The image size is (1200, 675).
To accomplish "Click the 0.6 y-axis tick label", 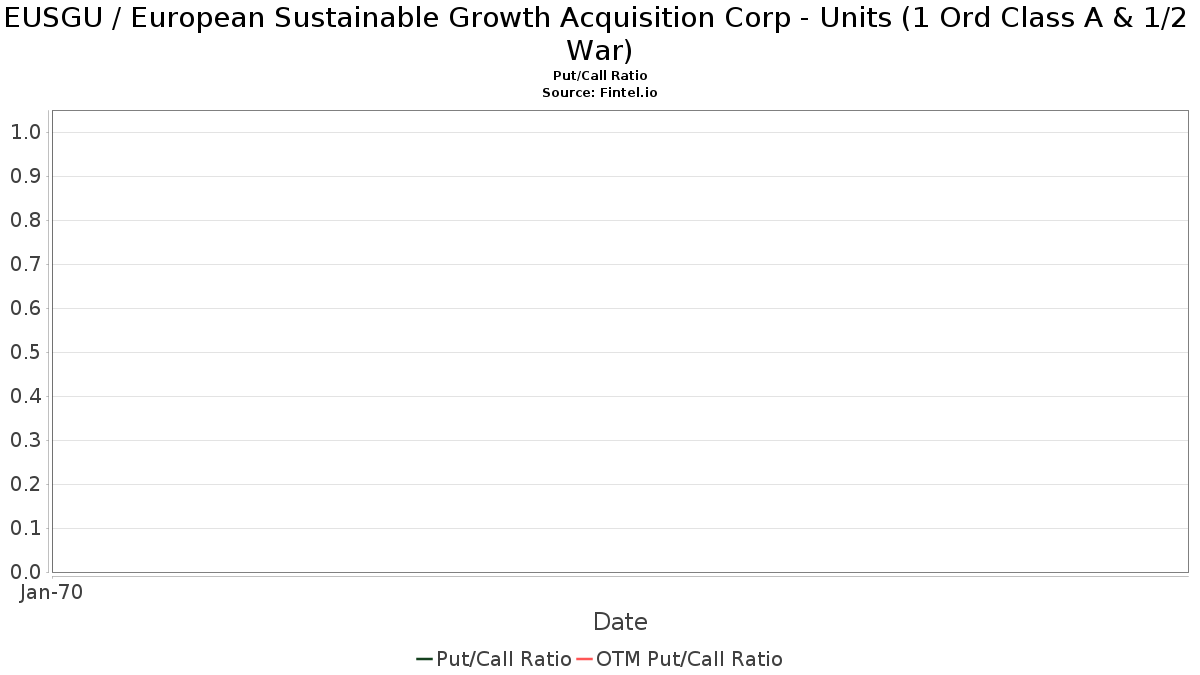I will click(x=26, y=308).
